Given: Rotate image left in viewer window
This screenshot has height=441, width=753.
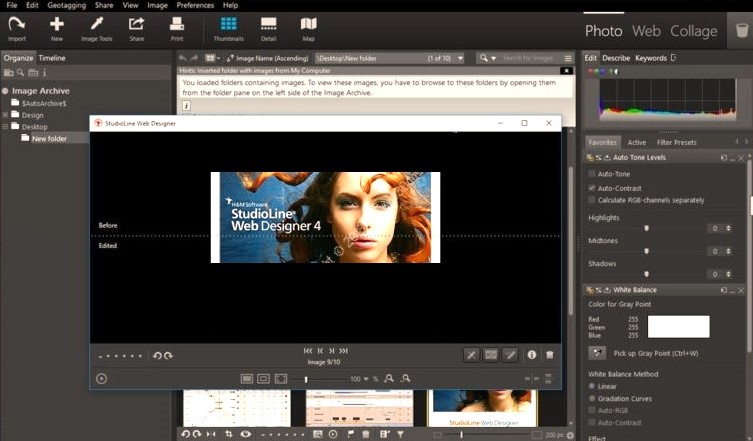Looking at the screenshot, I should [157, 355].
